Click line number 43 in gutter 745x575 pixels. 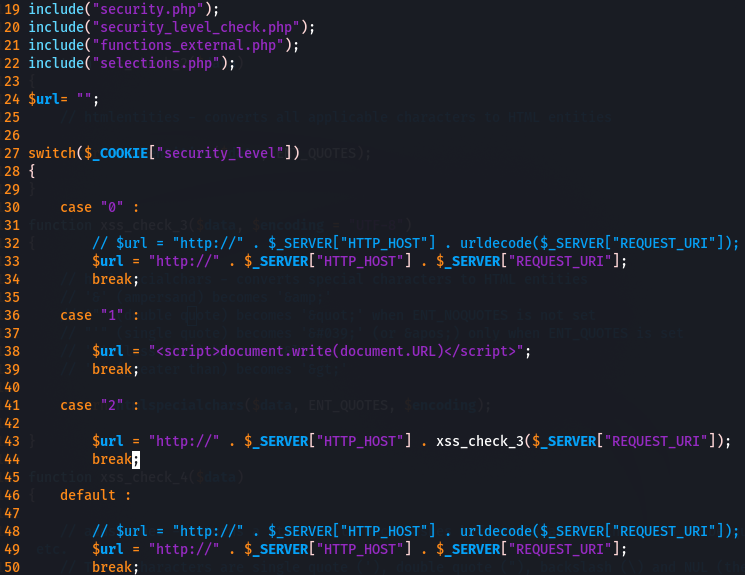tap(12, 441)
